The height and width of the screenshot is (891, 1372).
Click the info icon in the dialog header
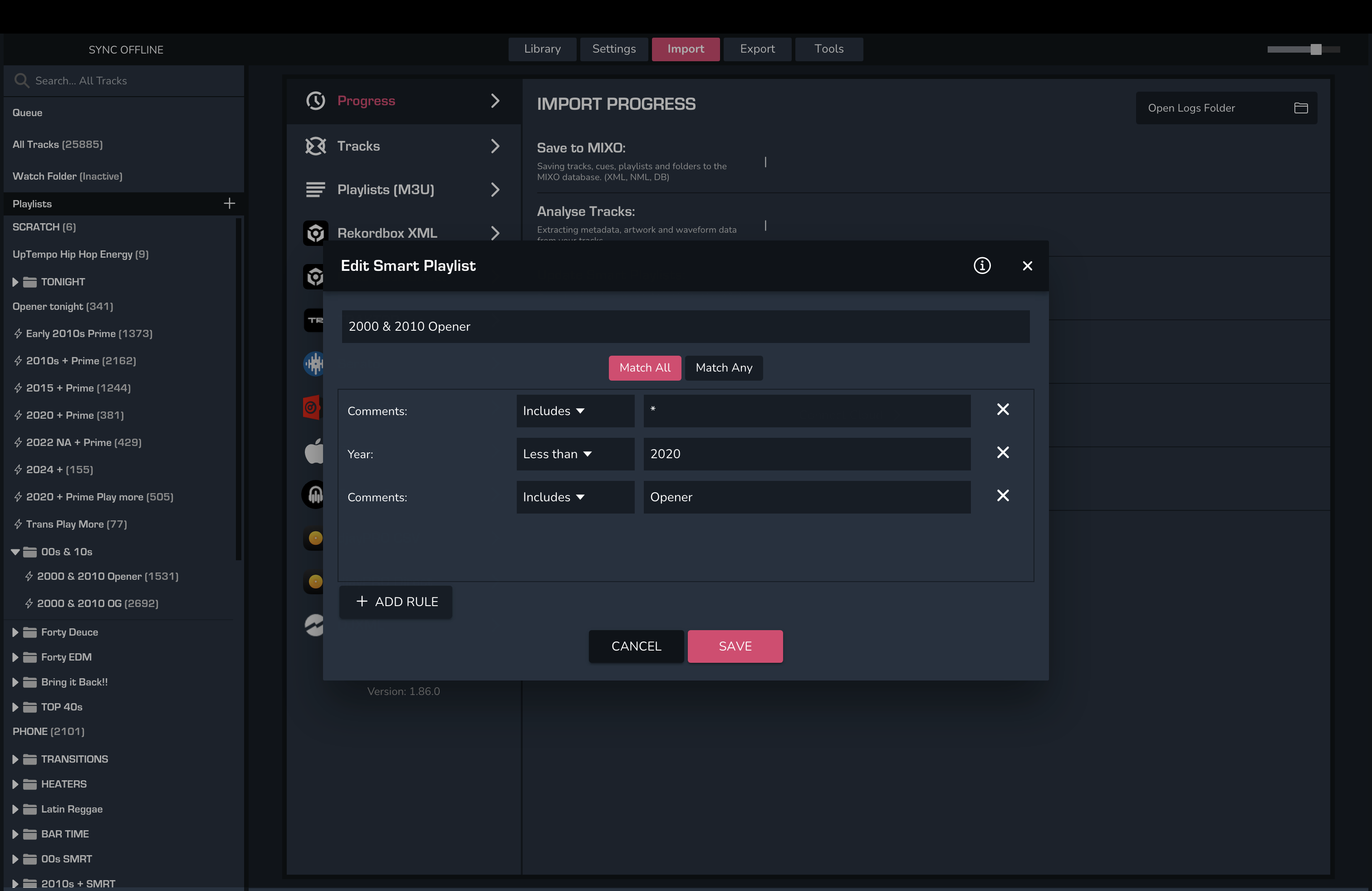coord(982,266)
